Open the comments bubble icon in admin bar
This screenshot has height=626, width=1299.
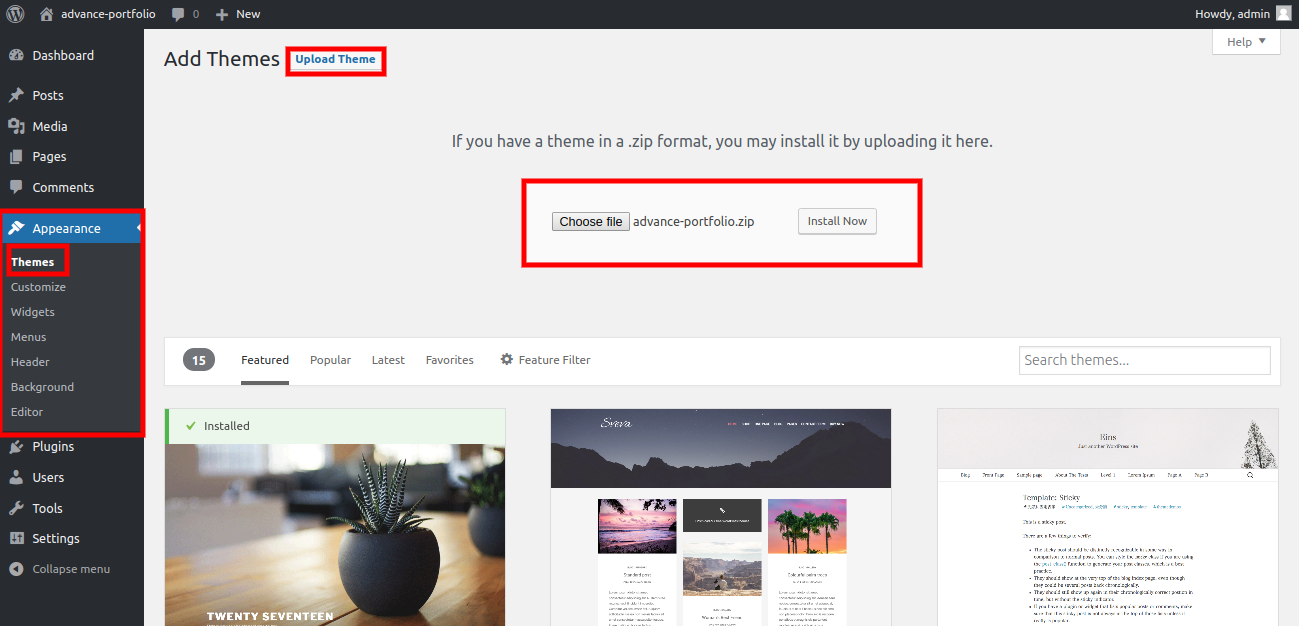(x=178, y=14)
